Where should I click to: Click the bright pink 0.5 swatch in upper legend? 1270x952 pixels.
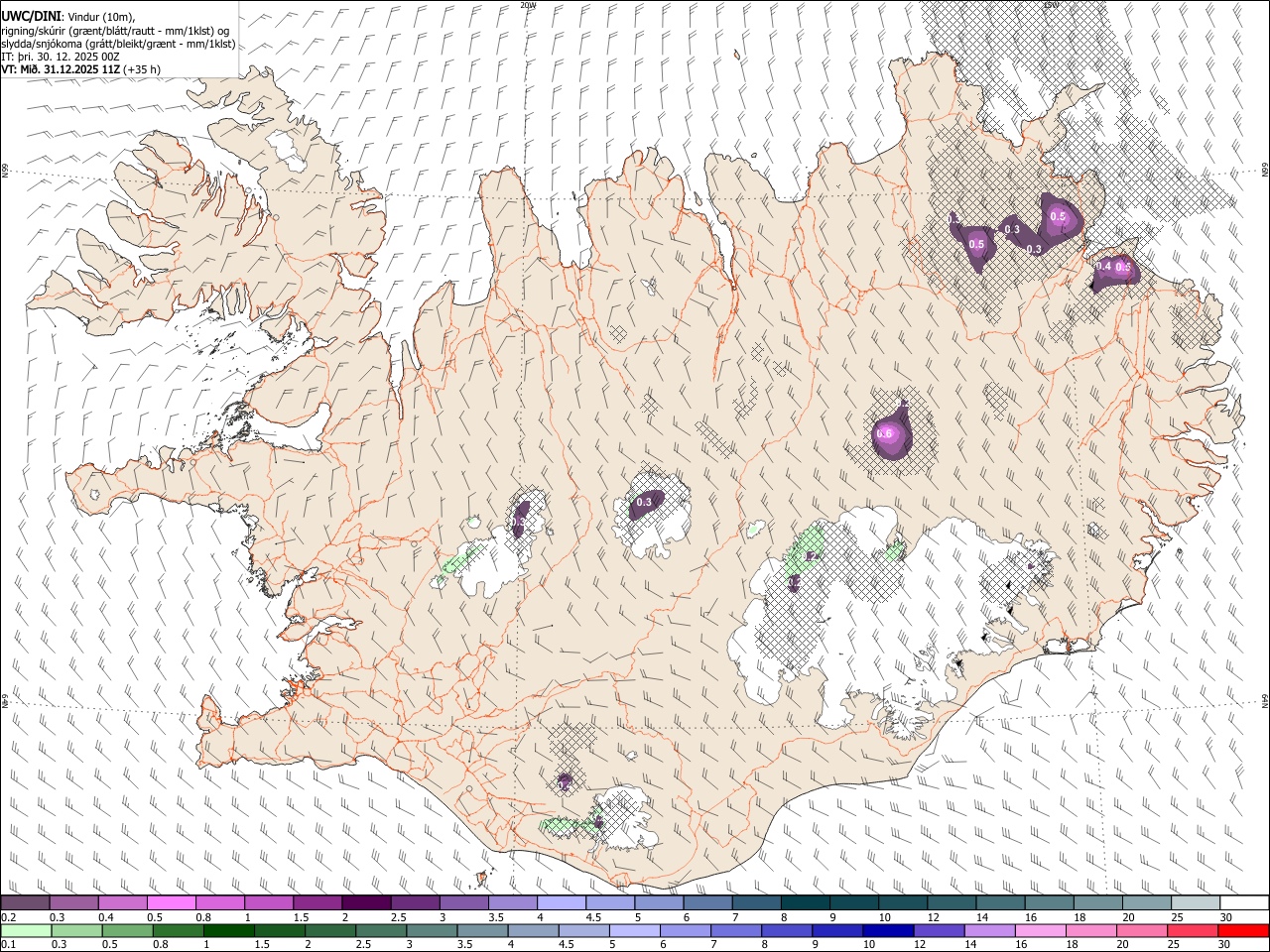click(x=172, y=903)
